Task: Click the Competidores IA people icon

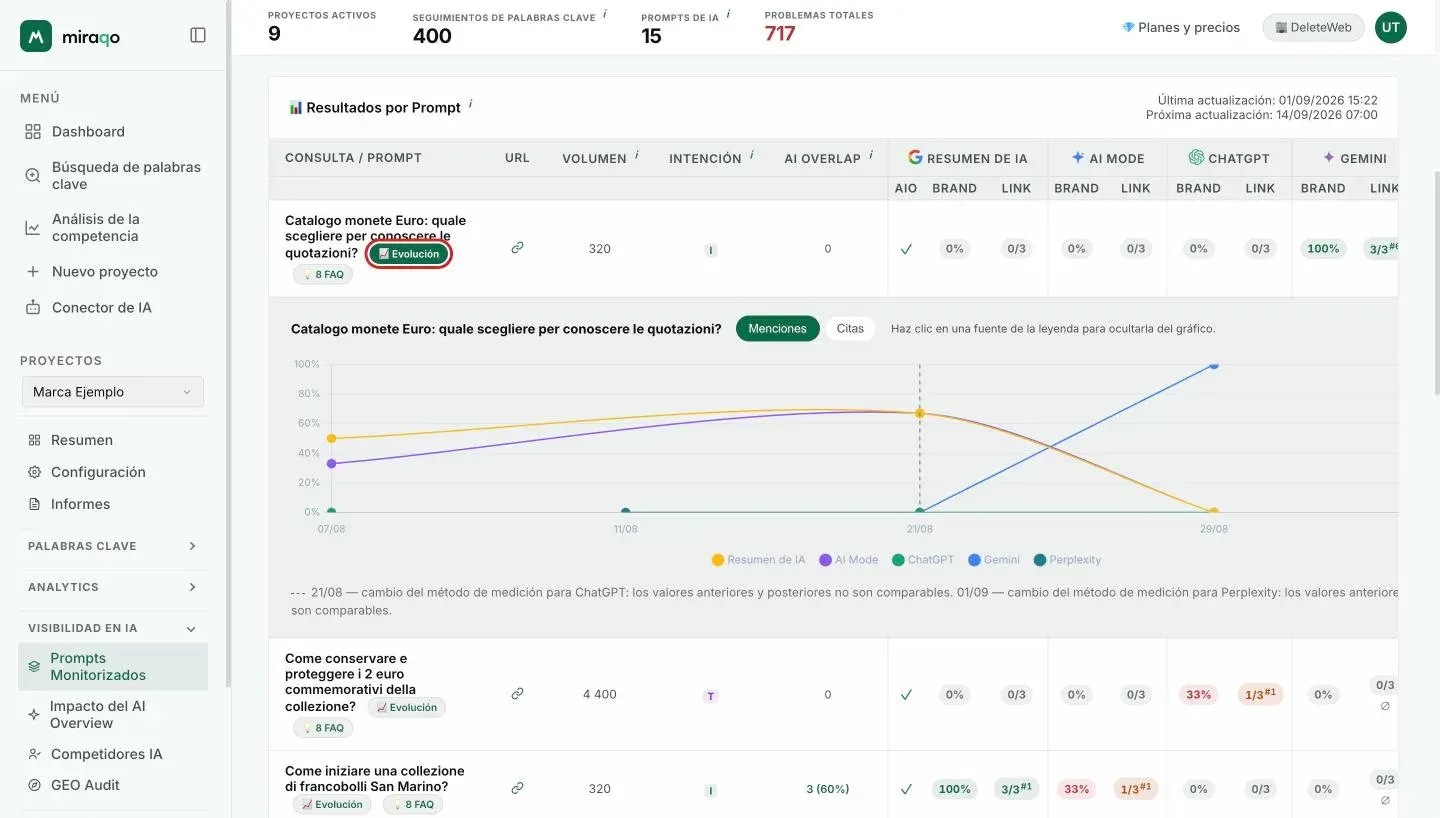Action: pyautogui.click(x=34, y=754)
